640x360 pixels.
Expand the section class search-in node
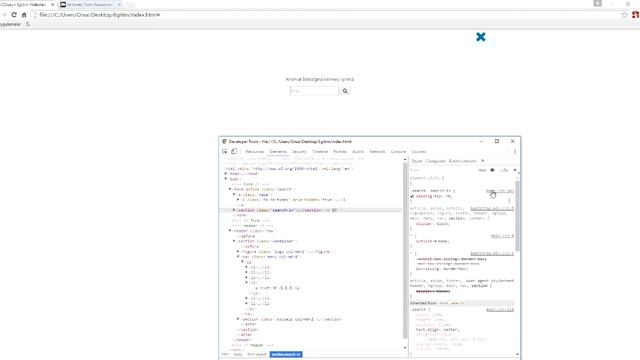coord(234,210)
